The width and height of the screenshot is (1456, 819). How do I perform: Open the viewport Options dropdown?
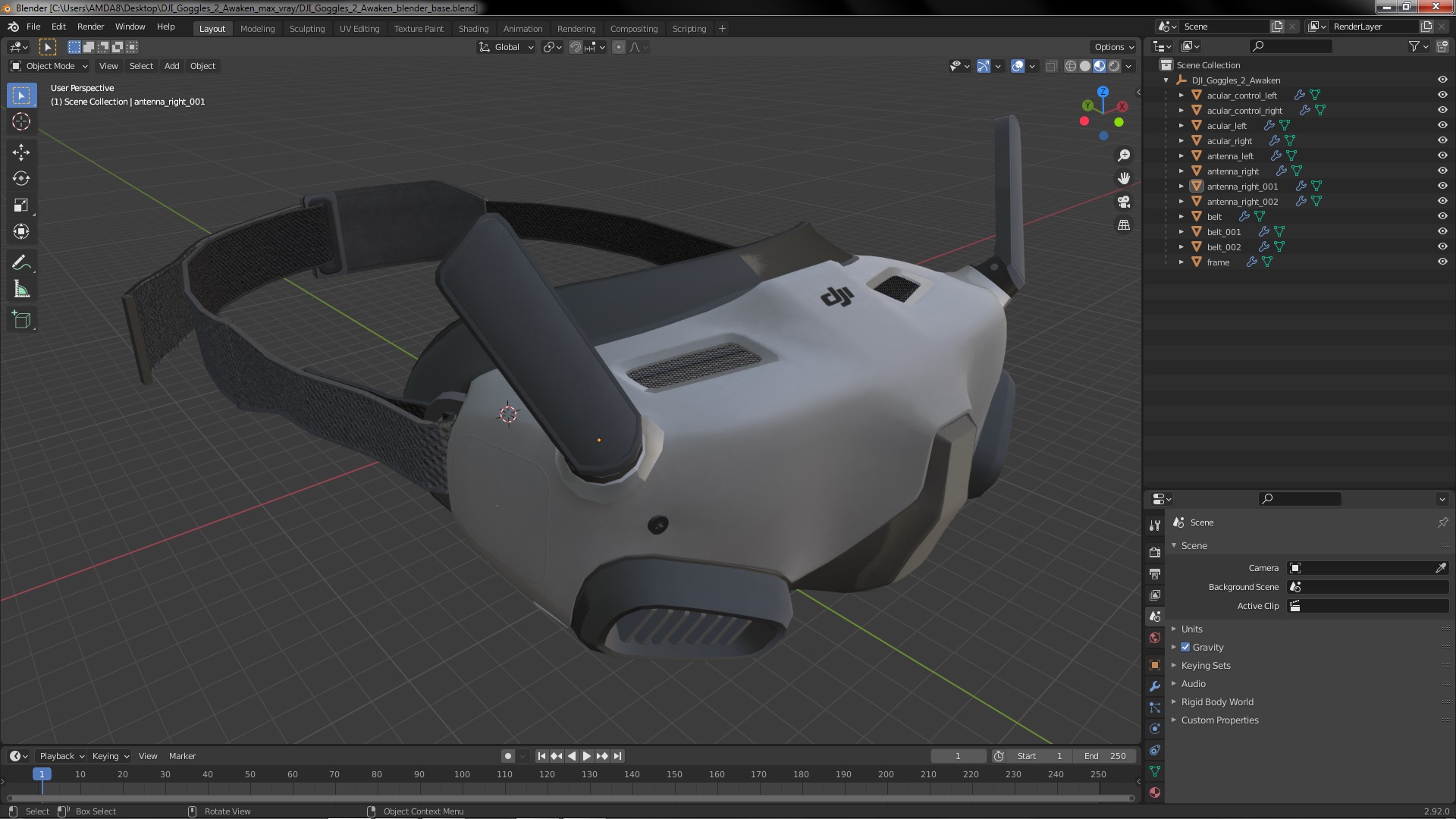(x=1114, y=47)
